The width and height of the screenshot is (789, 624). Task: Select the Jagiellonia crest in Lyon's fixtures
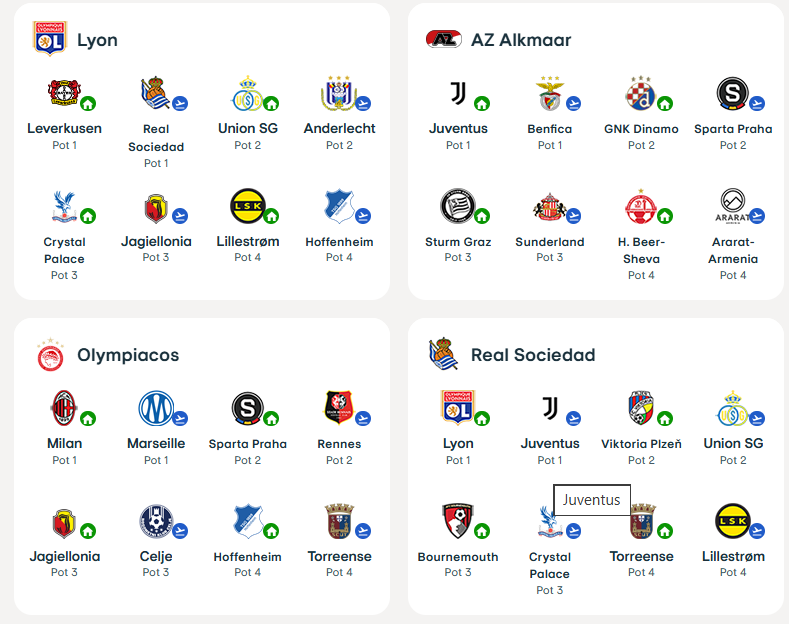click(156, 208)
